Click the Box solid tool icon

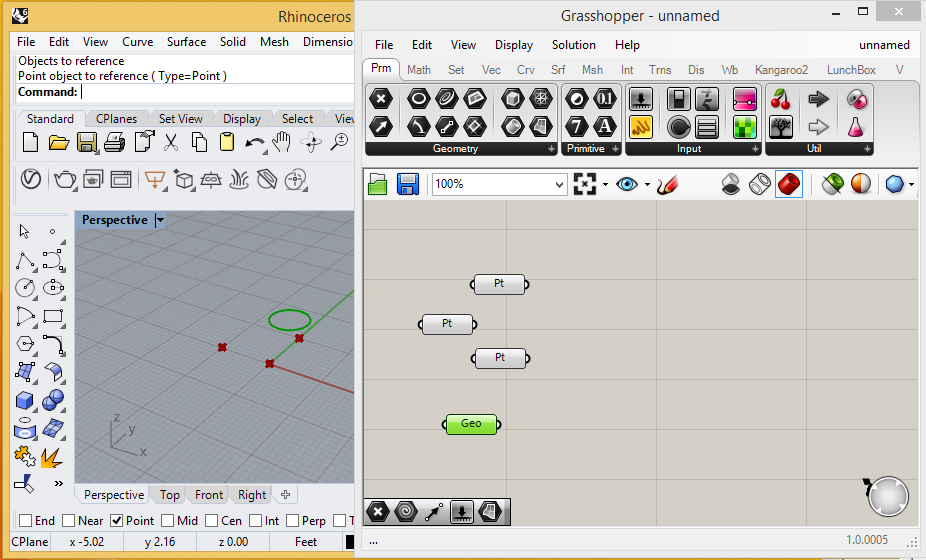(x=24, y=401)
